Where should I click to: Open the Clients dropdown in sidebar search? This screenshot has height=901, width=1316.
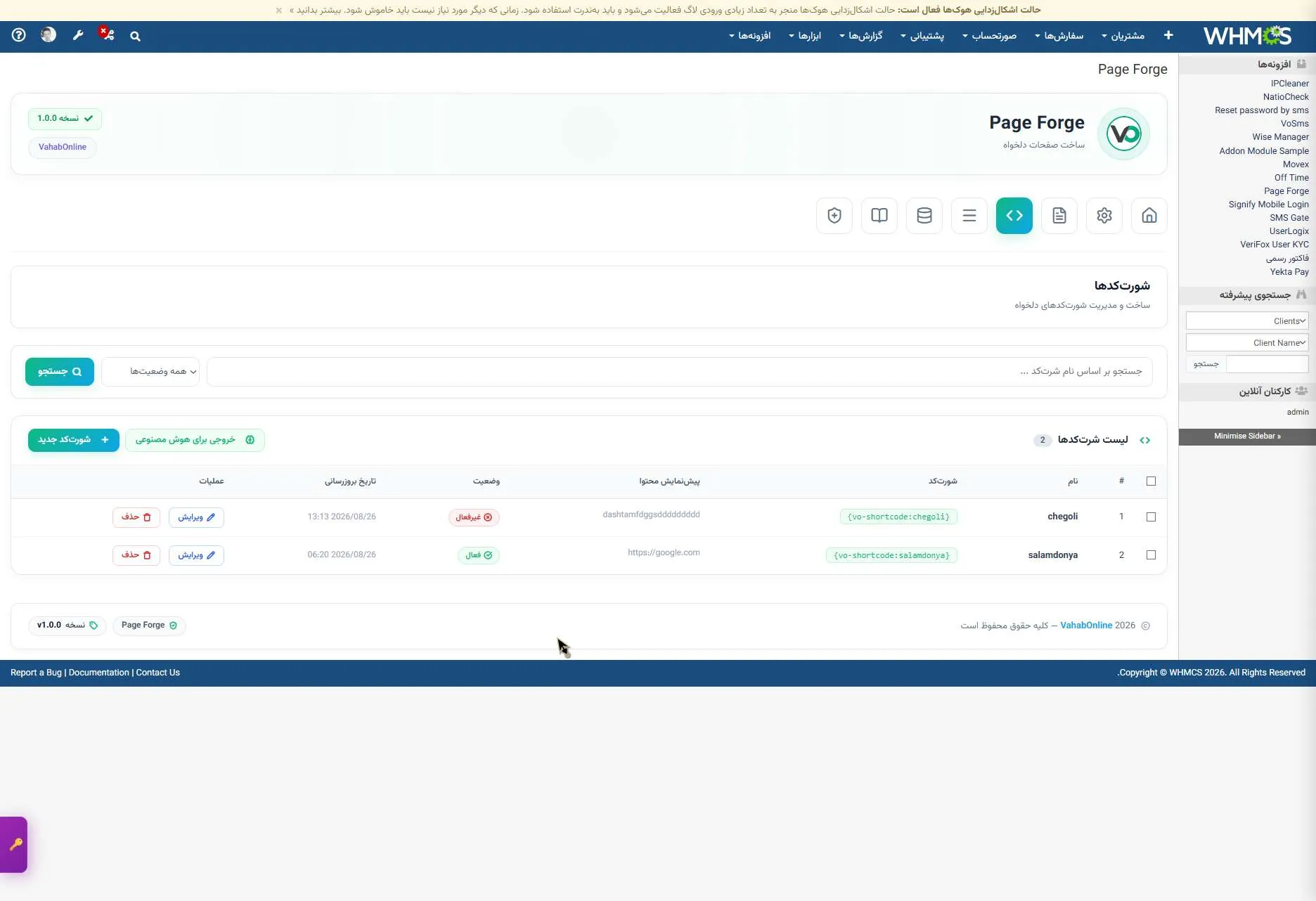click(x=1247, y=321)
